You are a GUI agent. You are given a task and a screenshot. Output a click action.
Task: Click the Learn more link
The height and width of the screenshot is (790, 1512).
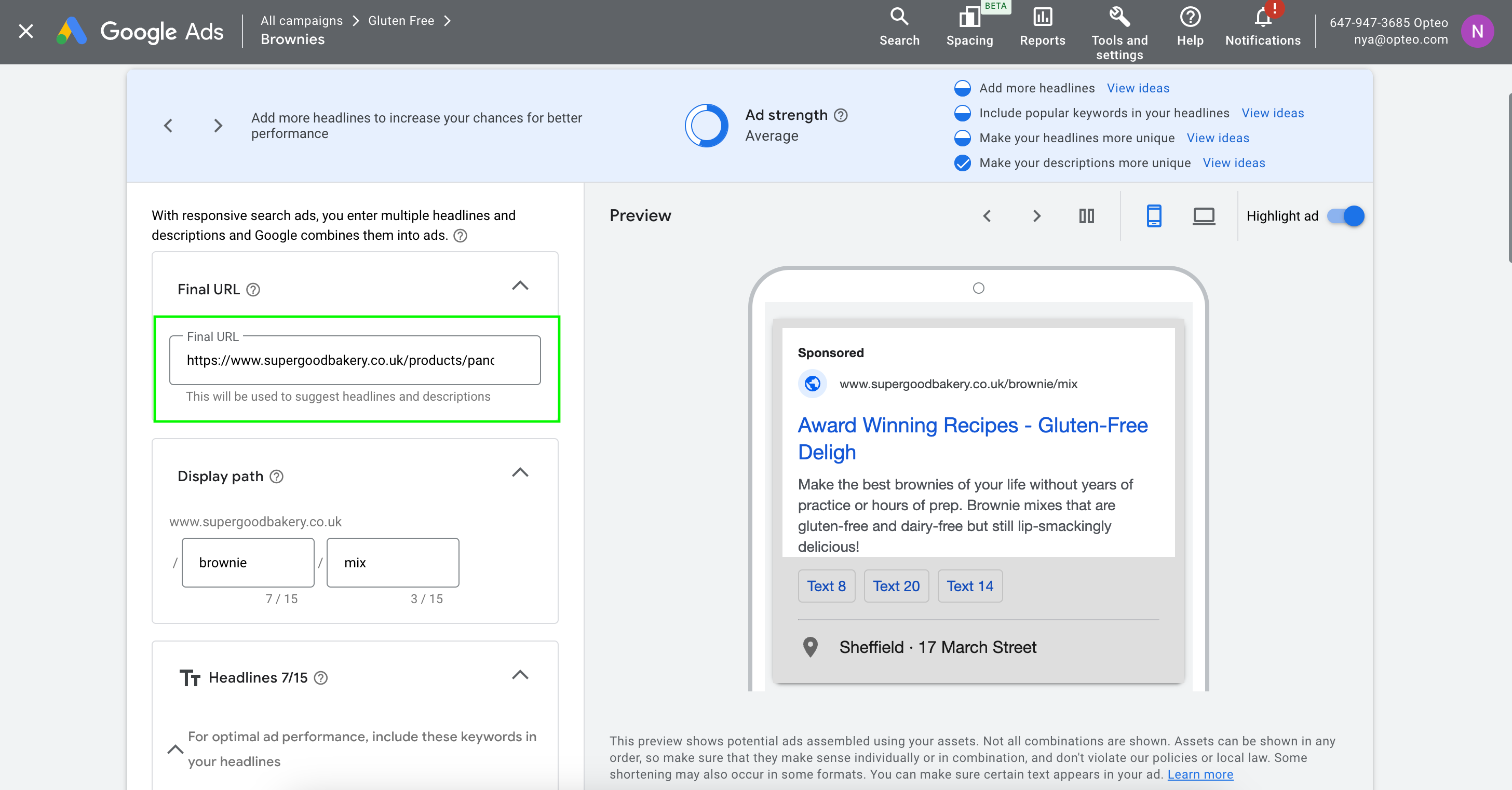1200,774
